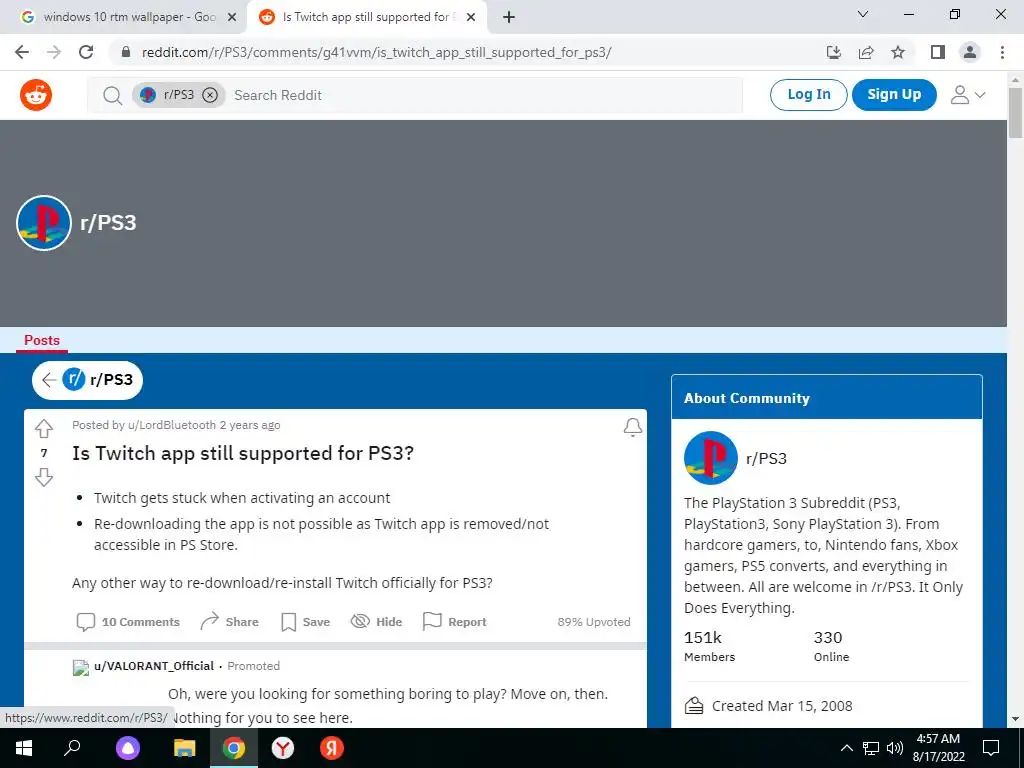
Task: Open Yandex Browser Y taskbar icon
Action: click(283, 748)
